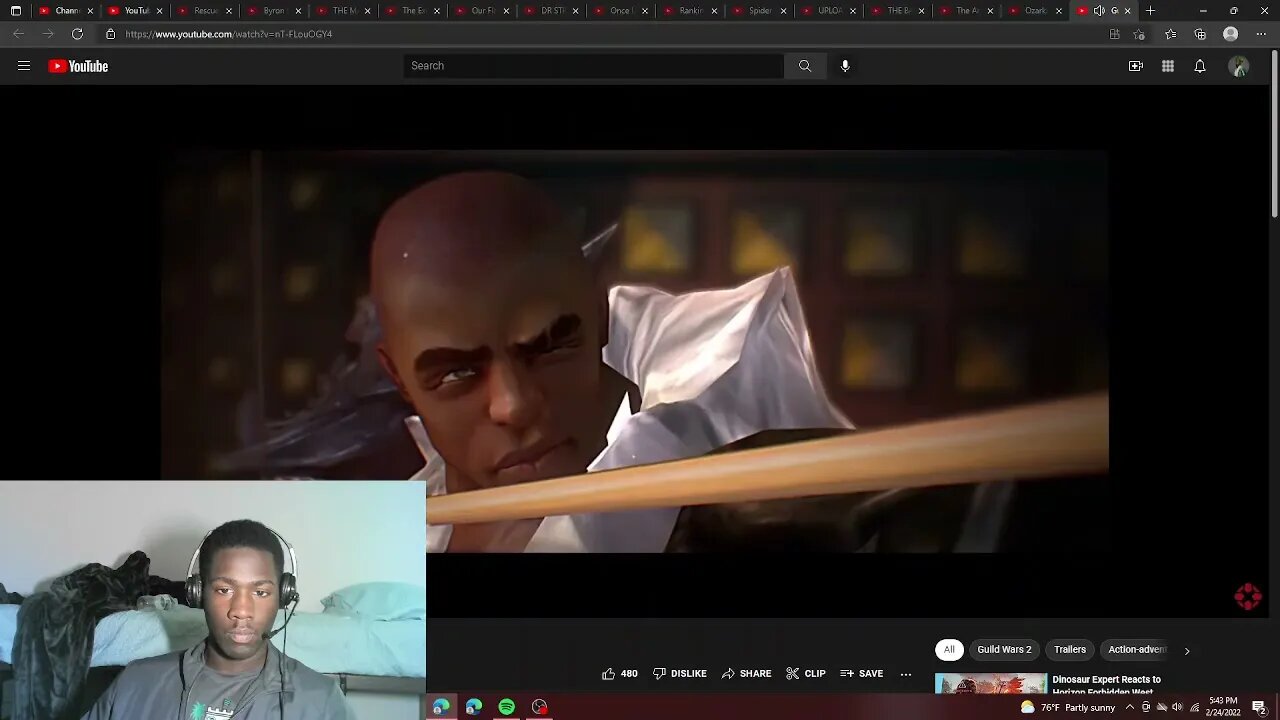The width and height of the screenshot is (1280, 720).
Task: Show hidden system tray icons
Action: (1130, 707)
